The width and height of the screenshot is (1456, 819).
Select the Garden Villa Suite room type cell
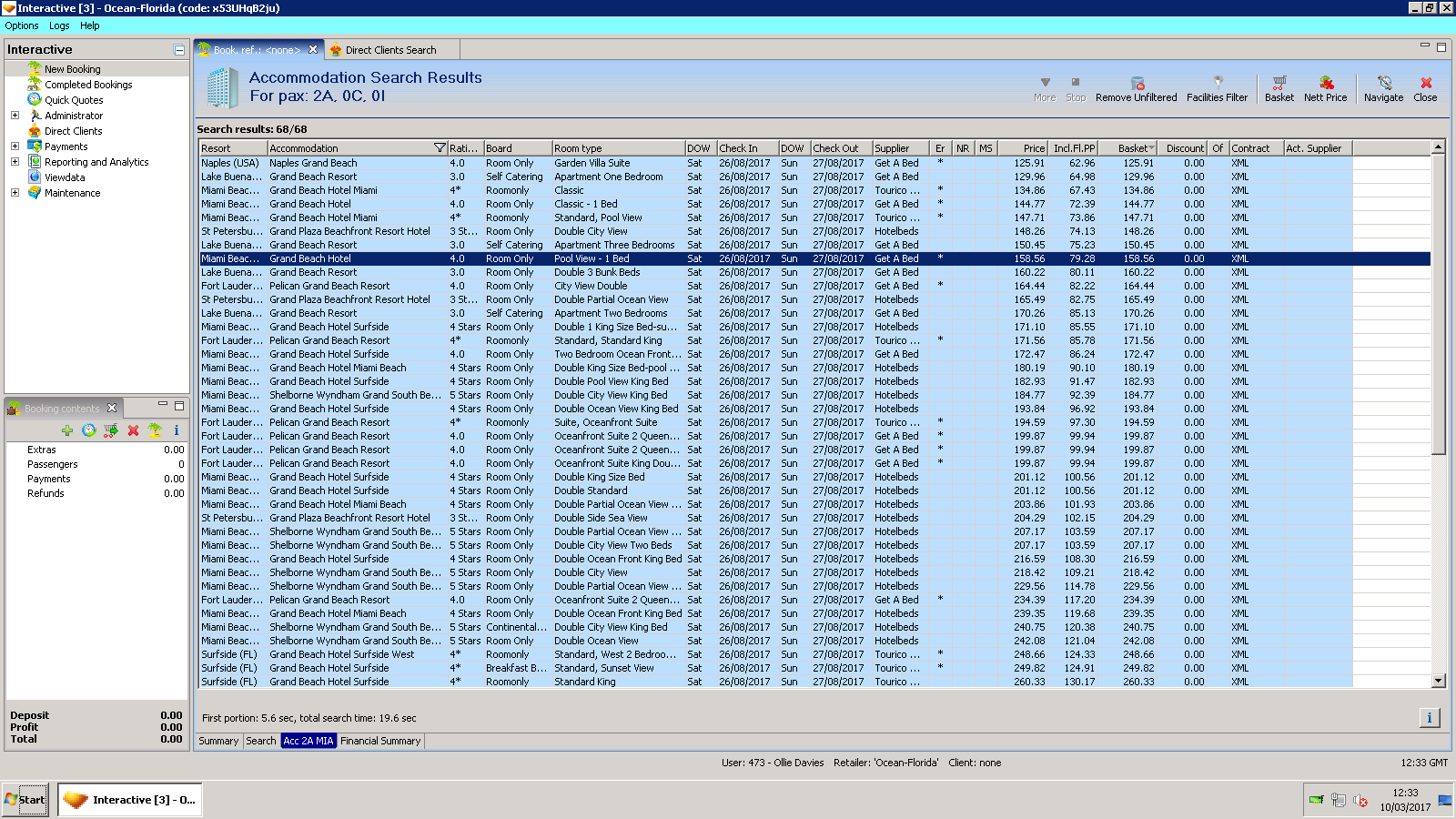pos(618,163)
